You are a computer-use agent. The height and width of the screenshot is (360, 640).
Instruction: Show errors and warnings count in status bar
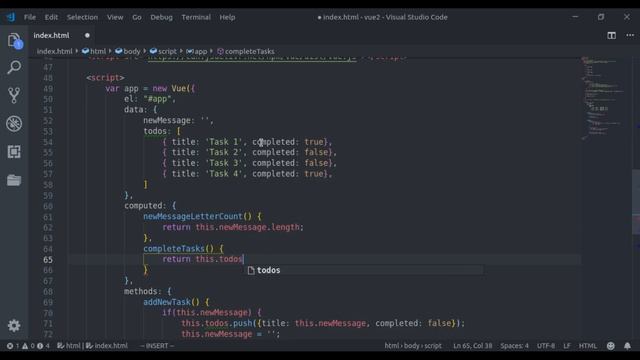(28, 346)
